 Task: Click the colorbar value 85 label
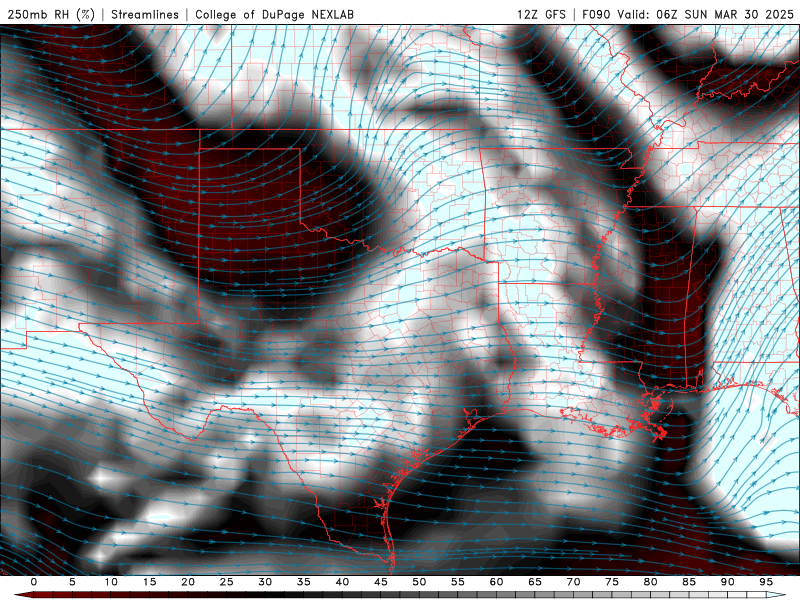[x=689, y=582]
